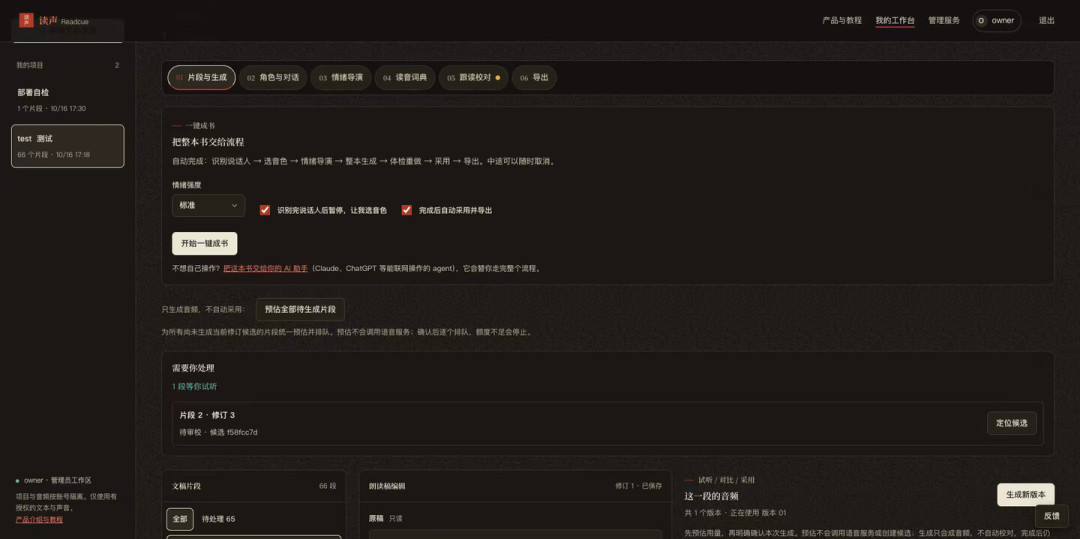
Task: Open the 把这本书交给你的 AI 助手 link
Action: 265,268
